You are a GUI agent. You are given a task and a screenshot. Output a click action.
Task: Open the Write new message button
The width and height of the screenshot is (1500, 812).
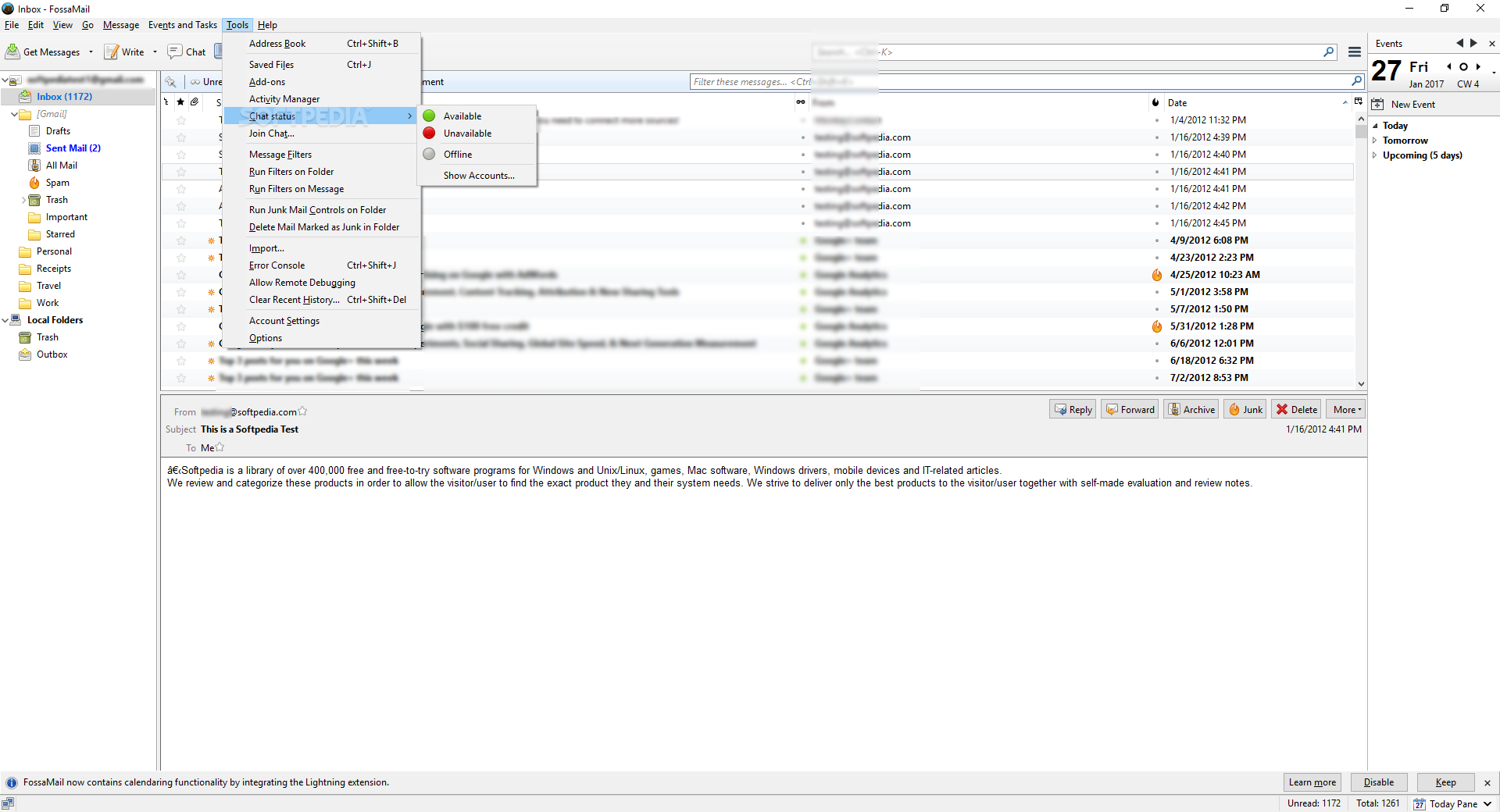pyautogui.click(x=125, y=52)
